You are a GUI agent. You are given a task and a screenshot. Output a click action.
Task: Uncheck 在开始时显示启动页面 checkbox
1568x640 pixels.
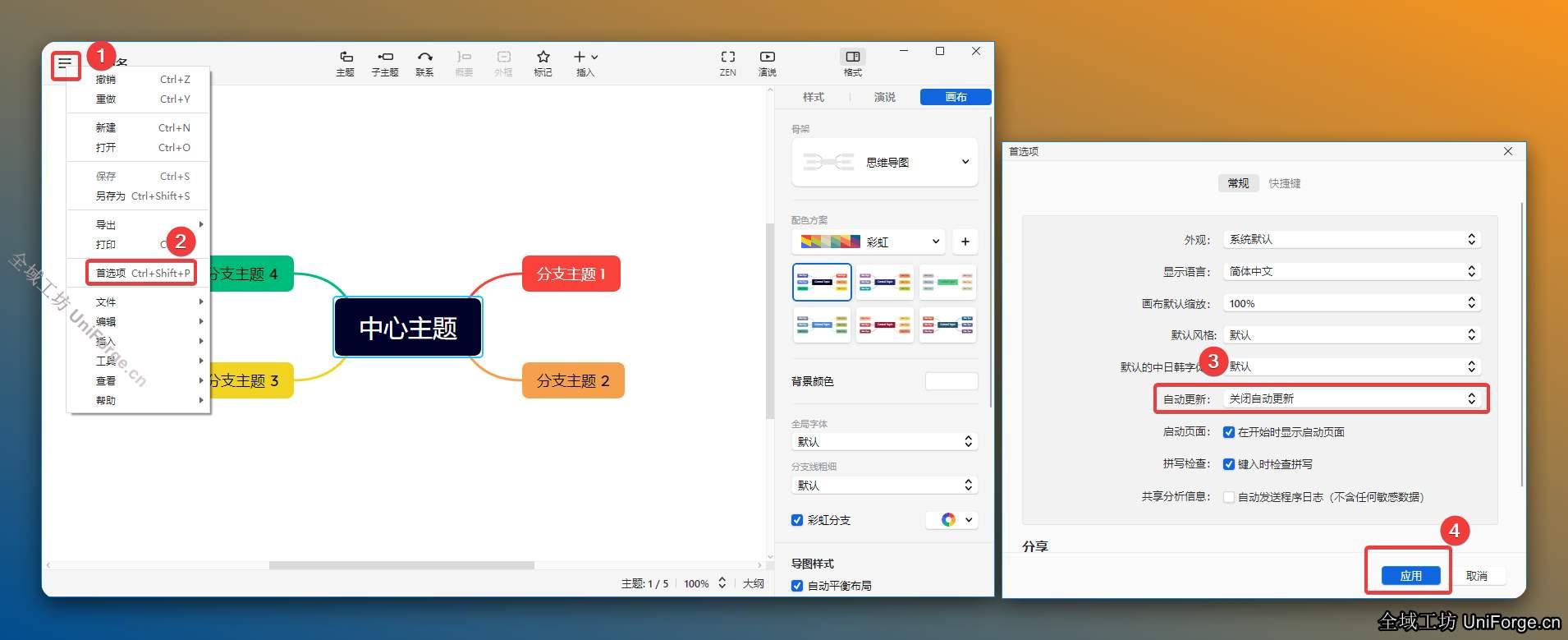(1229, 432)
